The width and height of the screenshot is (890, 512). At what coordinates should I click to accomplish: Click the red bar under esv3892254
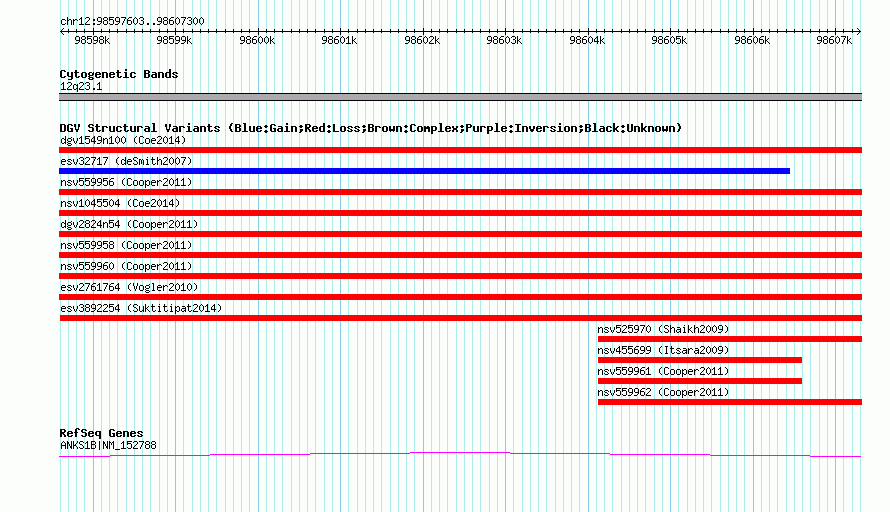coord(460,318)
